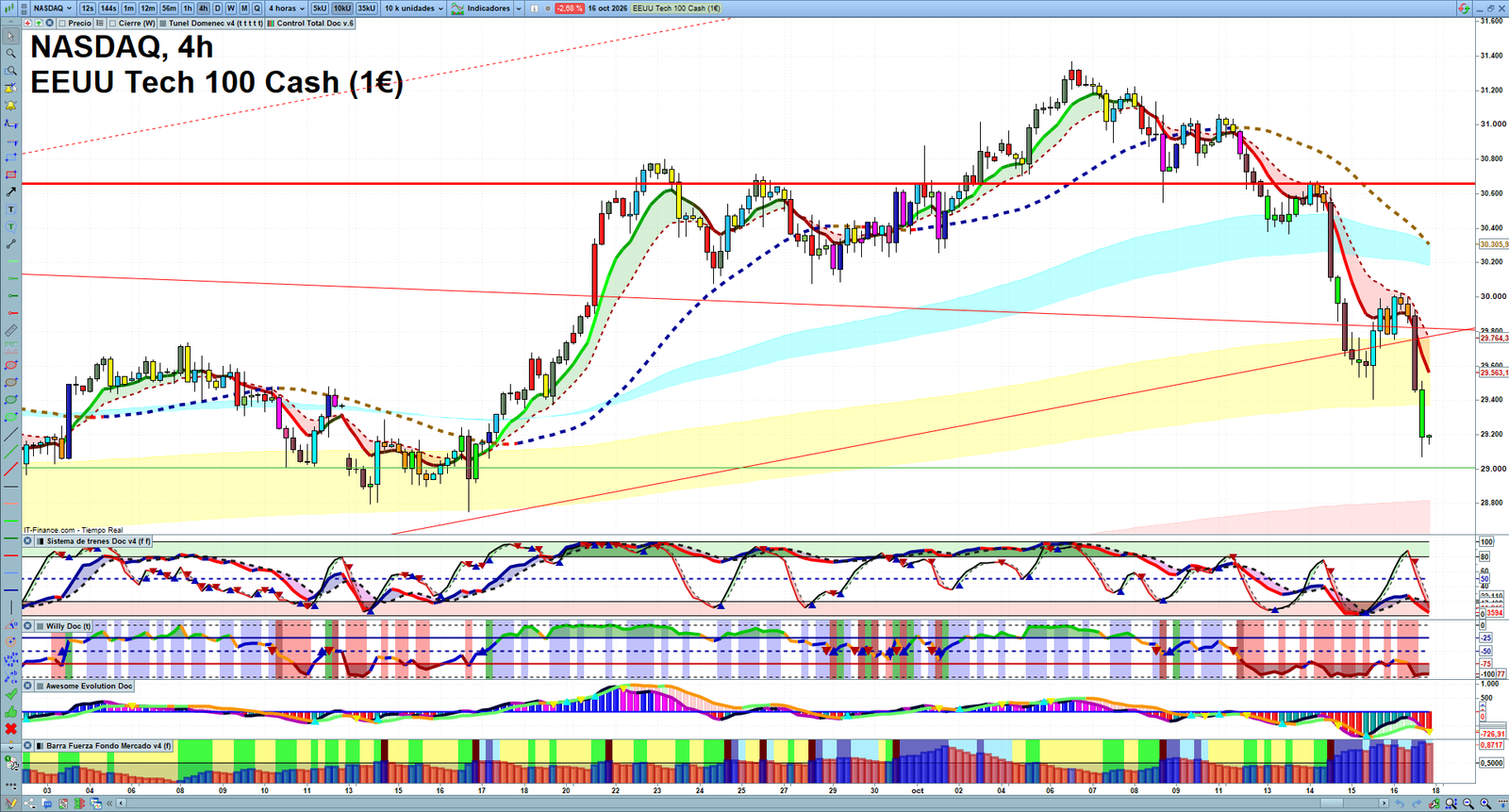Select the D daily timeframe button
The image size is (1509, 812).
coord(217,8)
